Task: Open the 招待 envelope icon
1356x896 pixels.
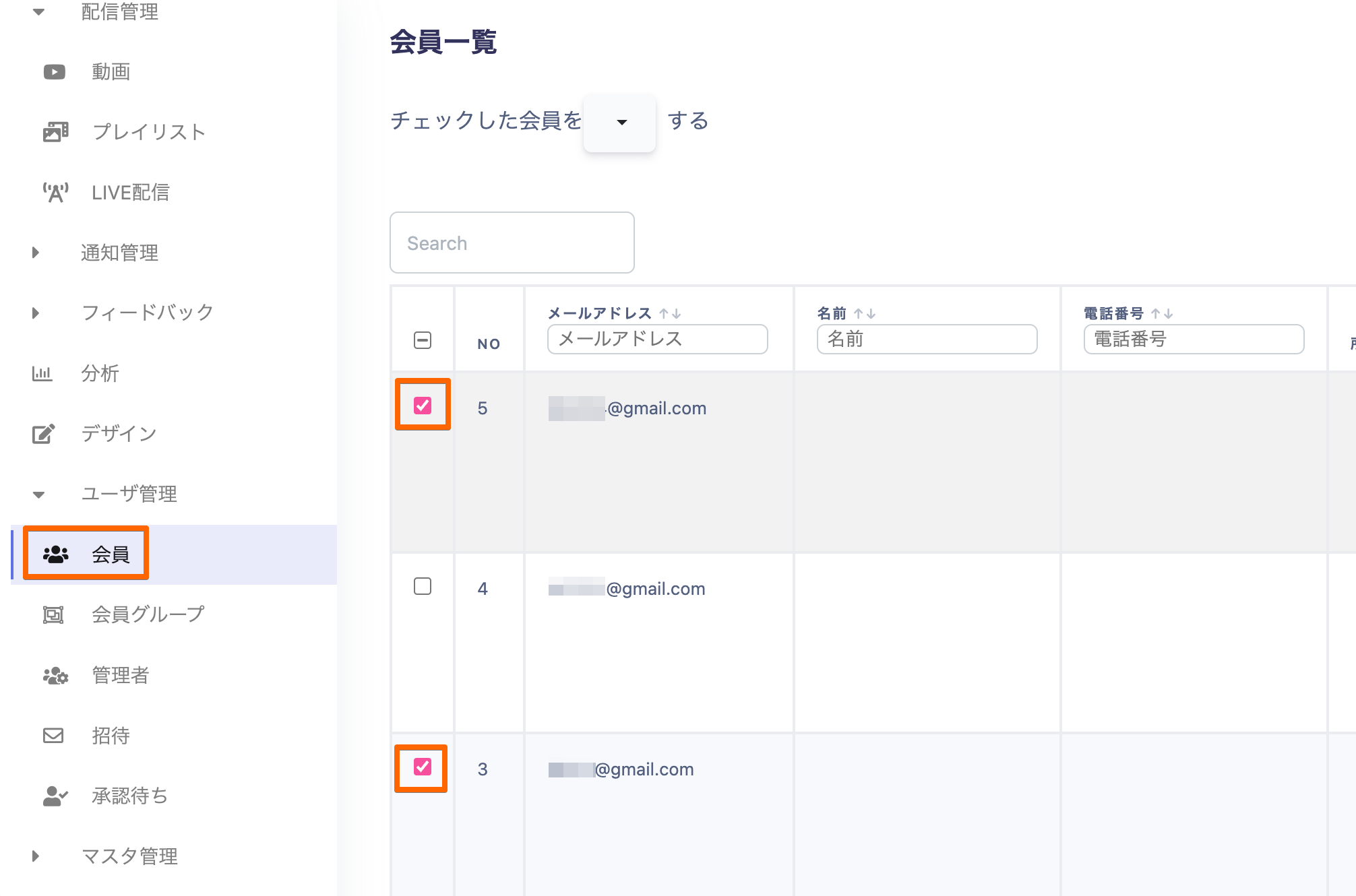Action: pyautogui.click(x=53, y=735)
